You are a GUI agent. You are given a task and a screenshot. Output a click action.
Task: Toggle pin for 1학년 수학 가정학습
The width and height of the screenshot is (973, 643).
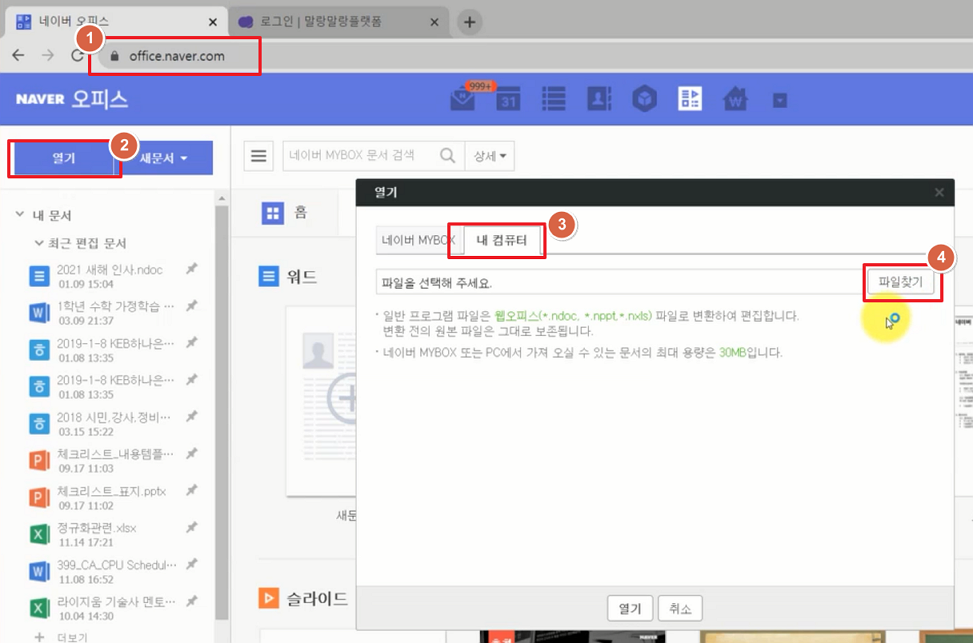click(192, 305)
